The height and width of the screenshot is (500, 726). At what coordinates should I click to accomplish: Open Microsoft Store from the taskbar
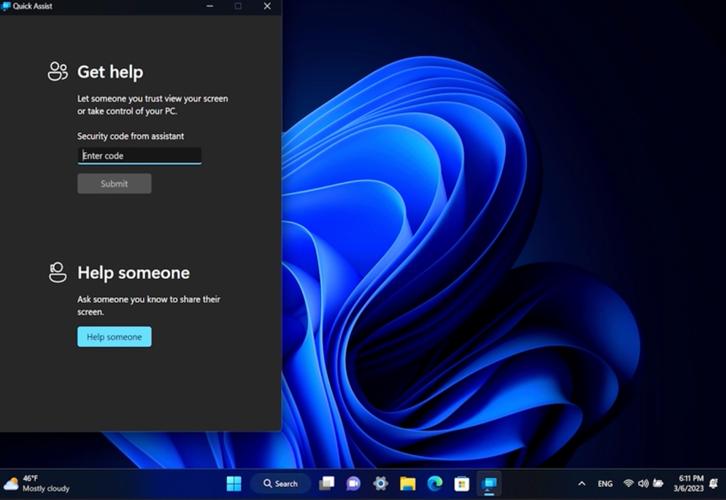point(462,483)
